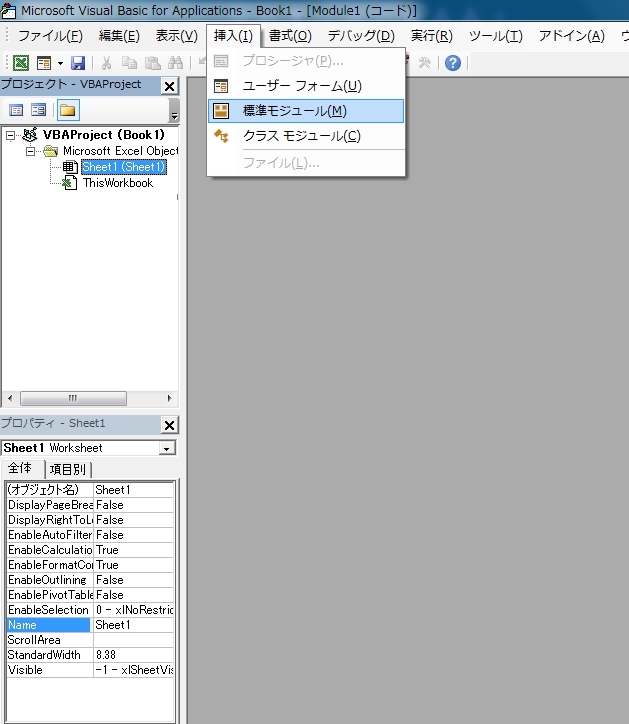Click the Name property value Sheet1
Image resolution: width=629 pixels, height=724 pixels.
(133, 625)
